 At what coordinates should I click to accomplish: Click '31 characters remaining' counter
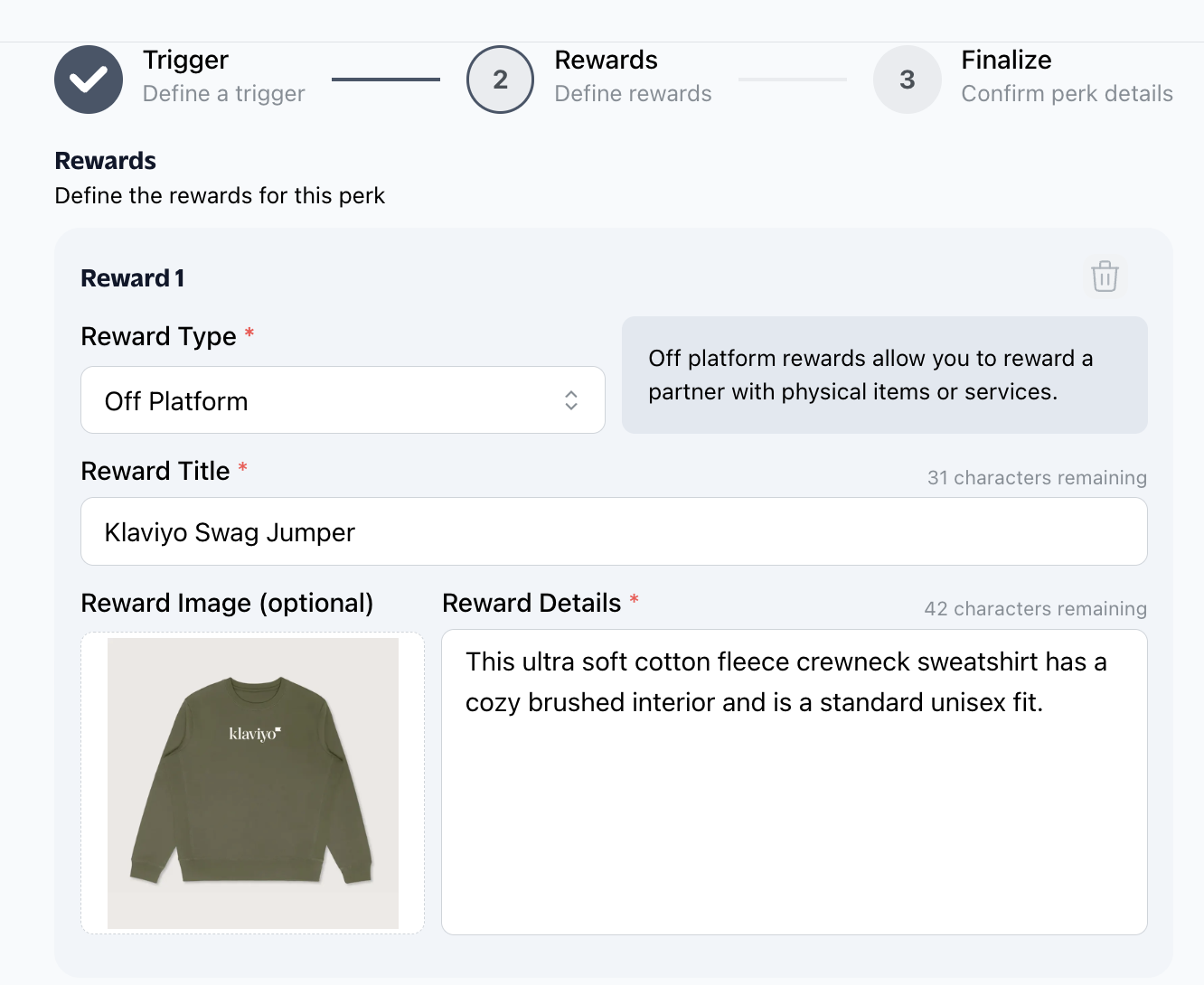[x=1037, y=478]
